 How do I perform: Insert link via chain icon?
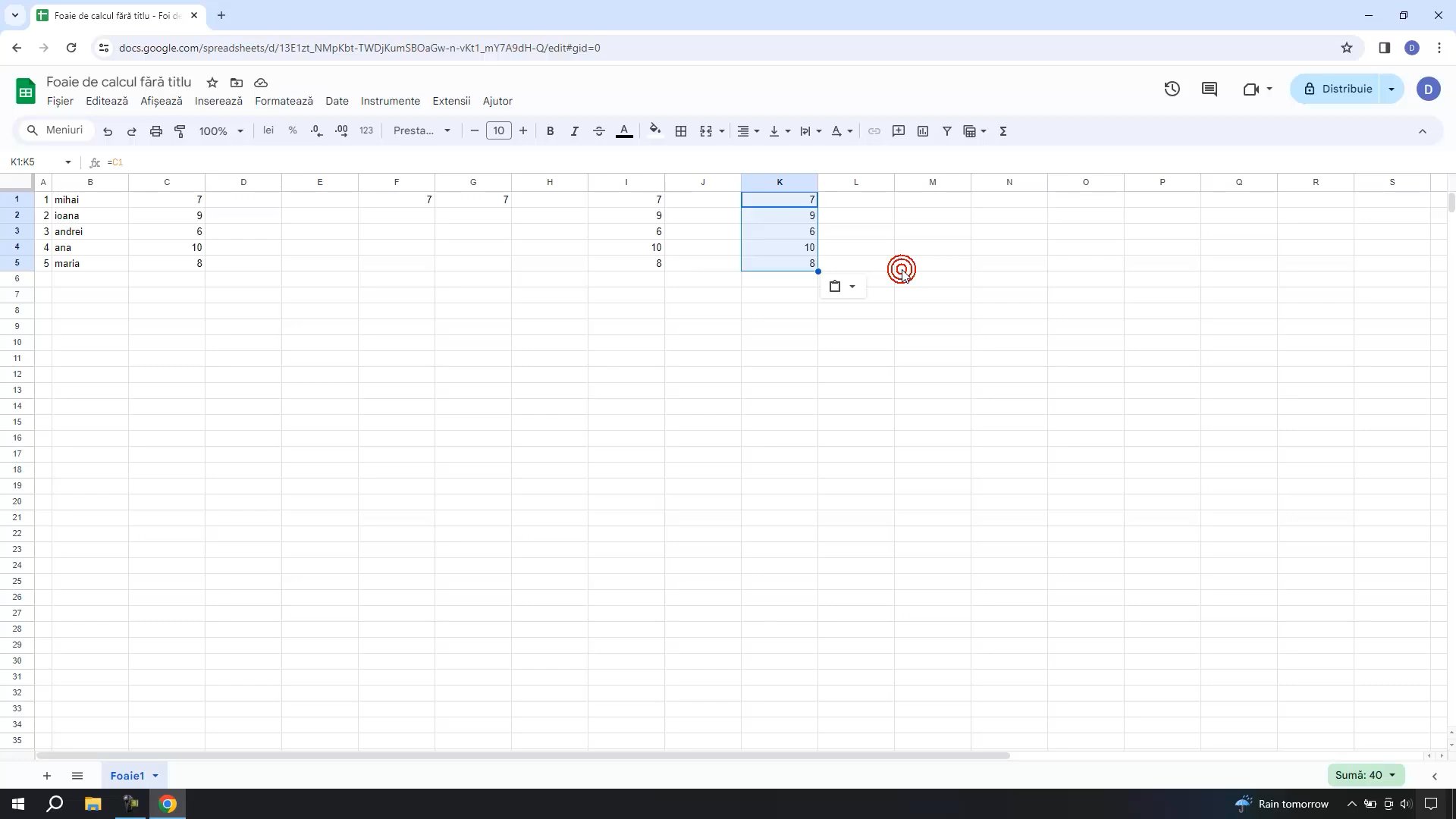pos(874,131)
